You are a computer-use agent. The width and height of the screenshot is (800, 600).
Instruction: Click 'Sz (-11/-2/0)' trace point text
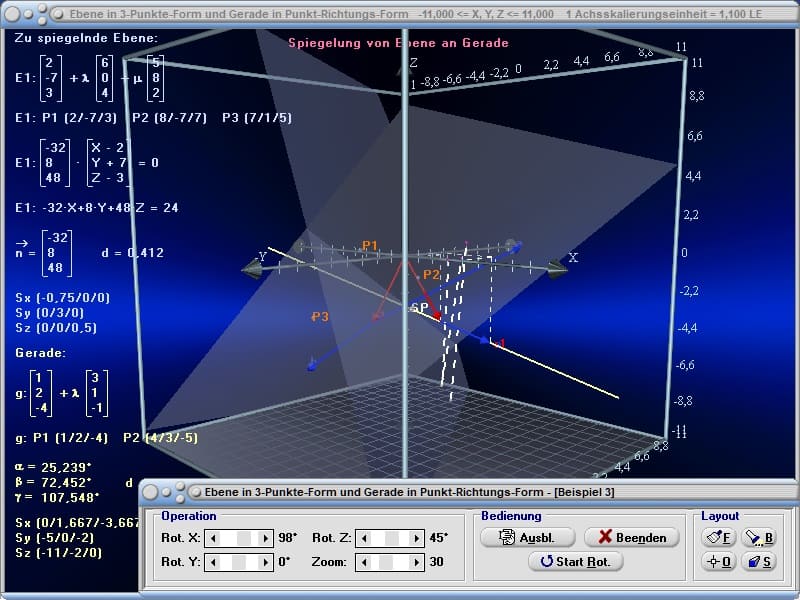(x=59, y=553)
